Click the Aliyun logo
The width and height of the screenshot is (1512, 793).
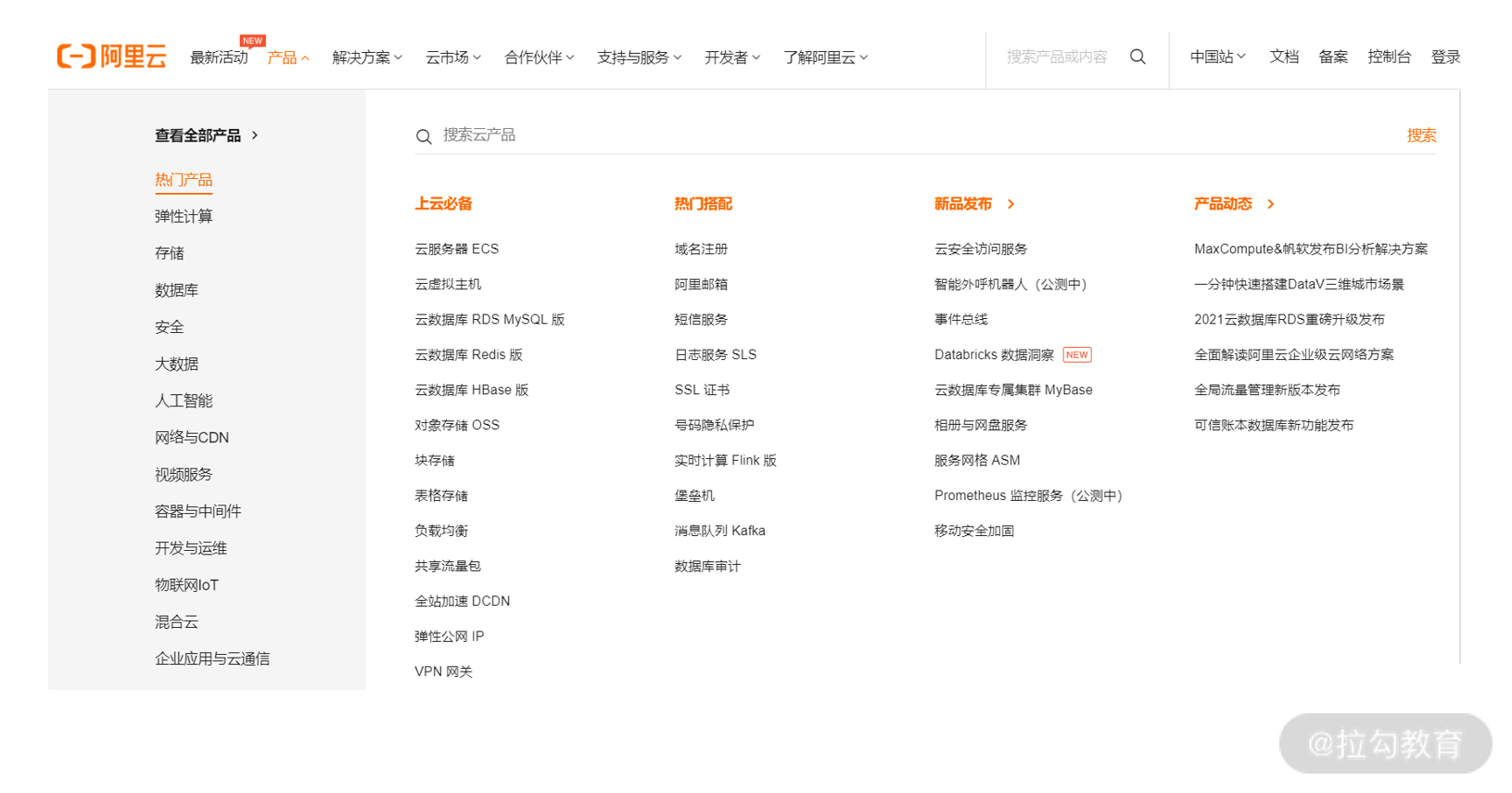click(111, 57)
